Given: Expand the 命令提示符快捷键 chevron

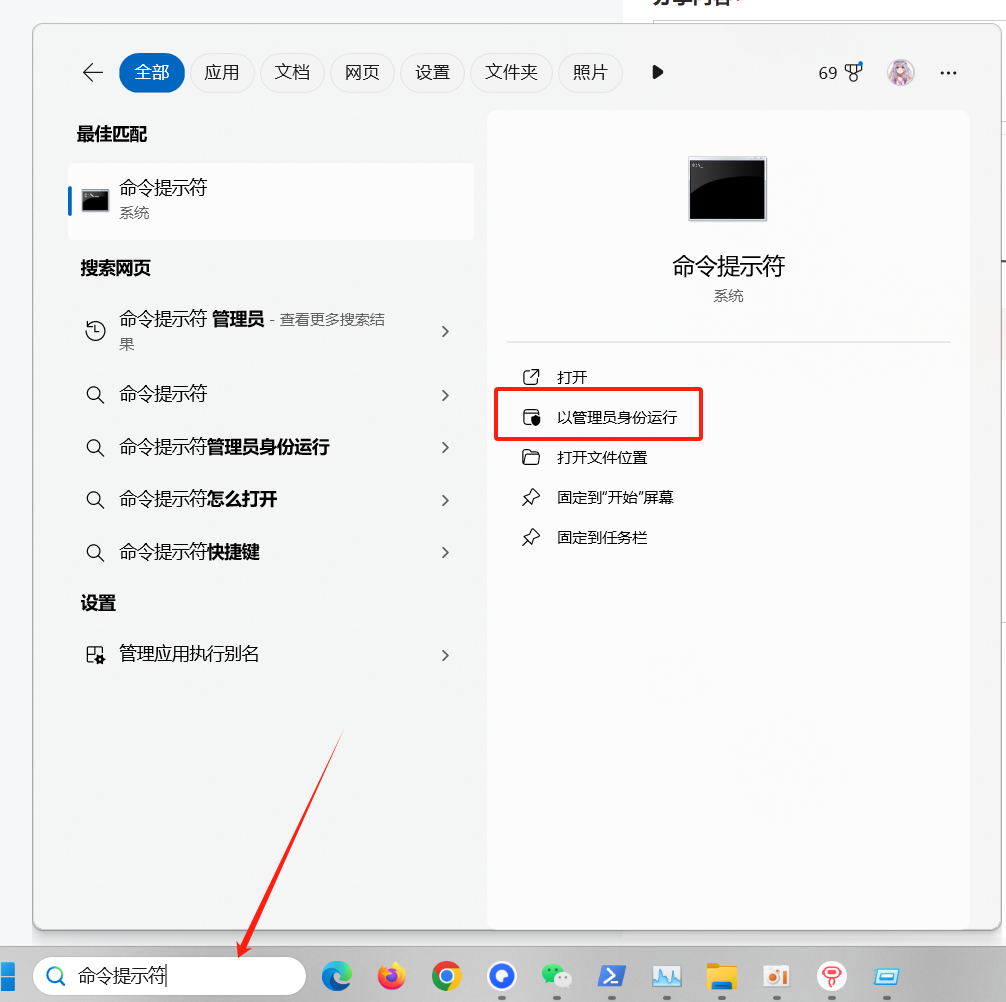Looking at the screenshot, I should pyautogui.click(x=445, y=553).
